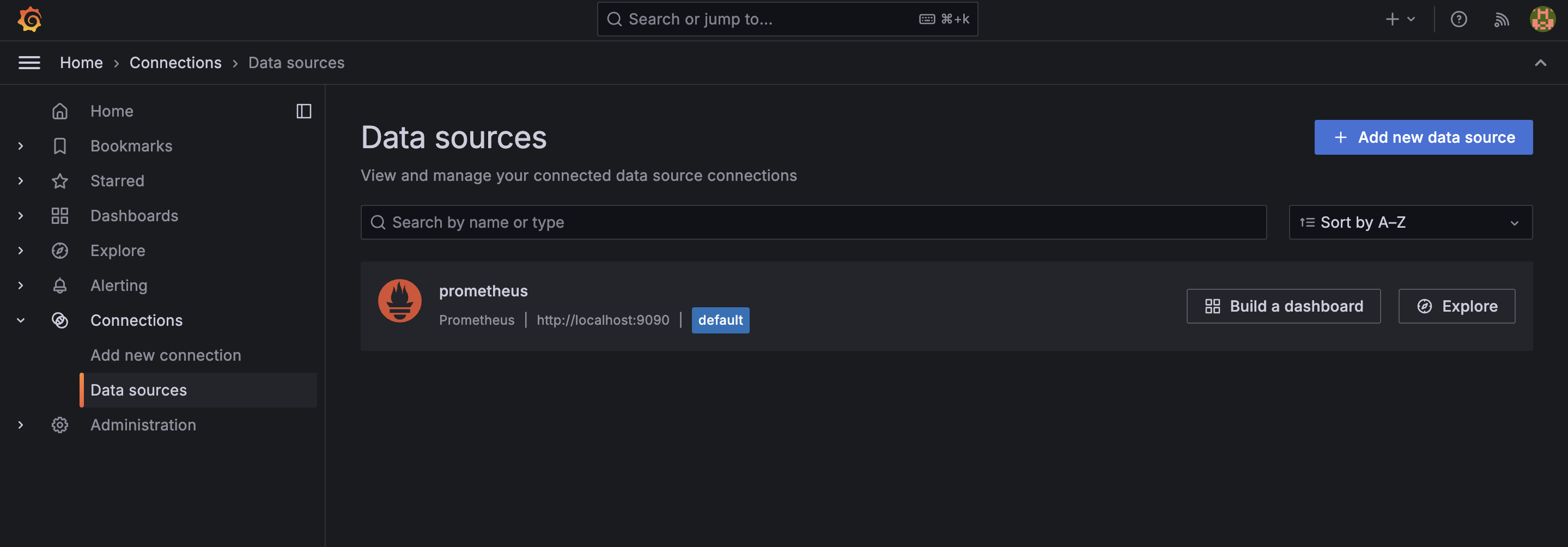
Task: Open the help question-mark icon
Action: point(1458,20)
